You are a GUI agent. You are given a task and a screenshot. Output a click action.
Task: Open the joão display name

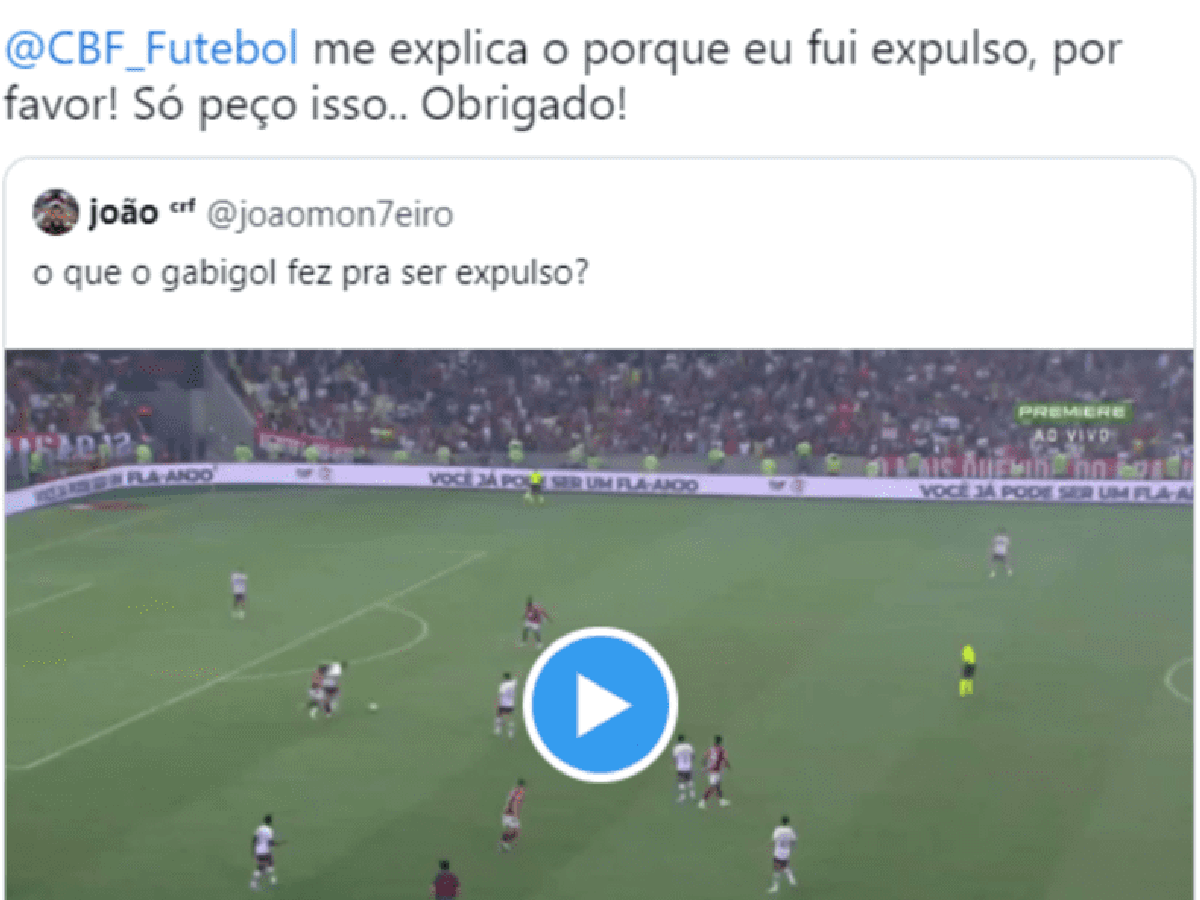point(123,213)
